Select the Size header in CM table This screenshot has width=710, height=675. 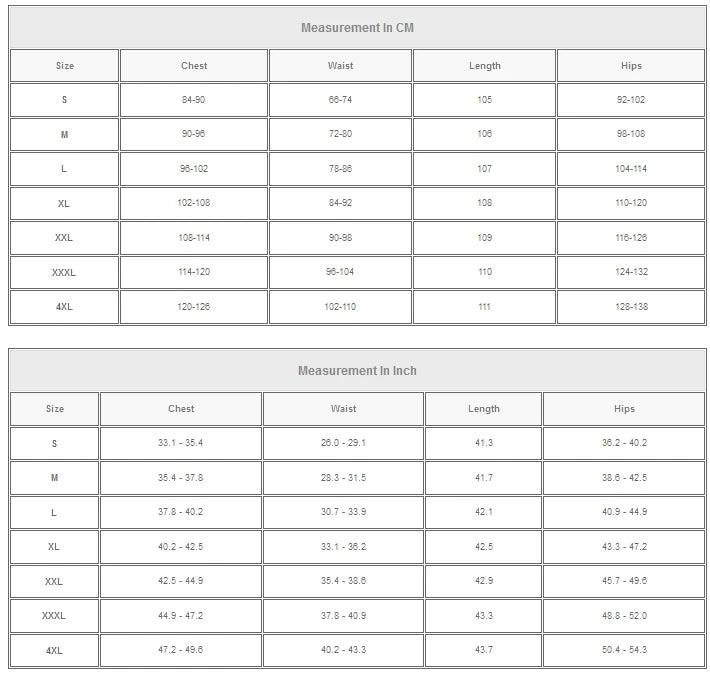pyautogui.click(x=64, y=66)
